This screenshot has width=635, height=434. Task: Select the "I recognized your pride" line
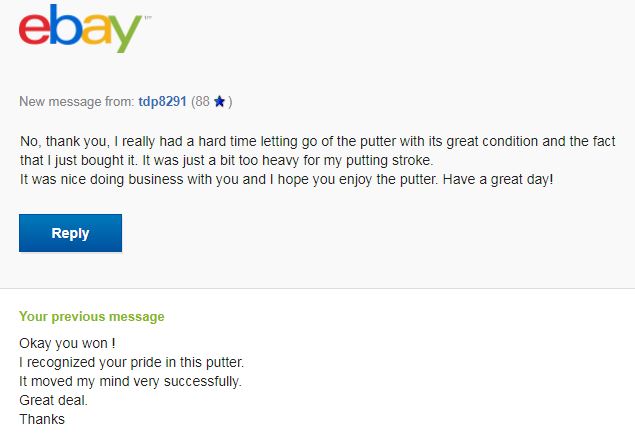131,362
